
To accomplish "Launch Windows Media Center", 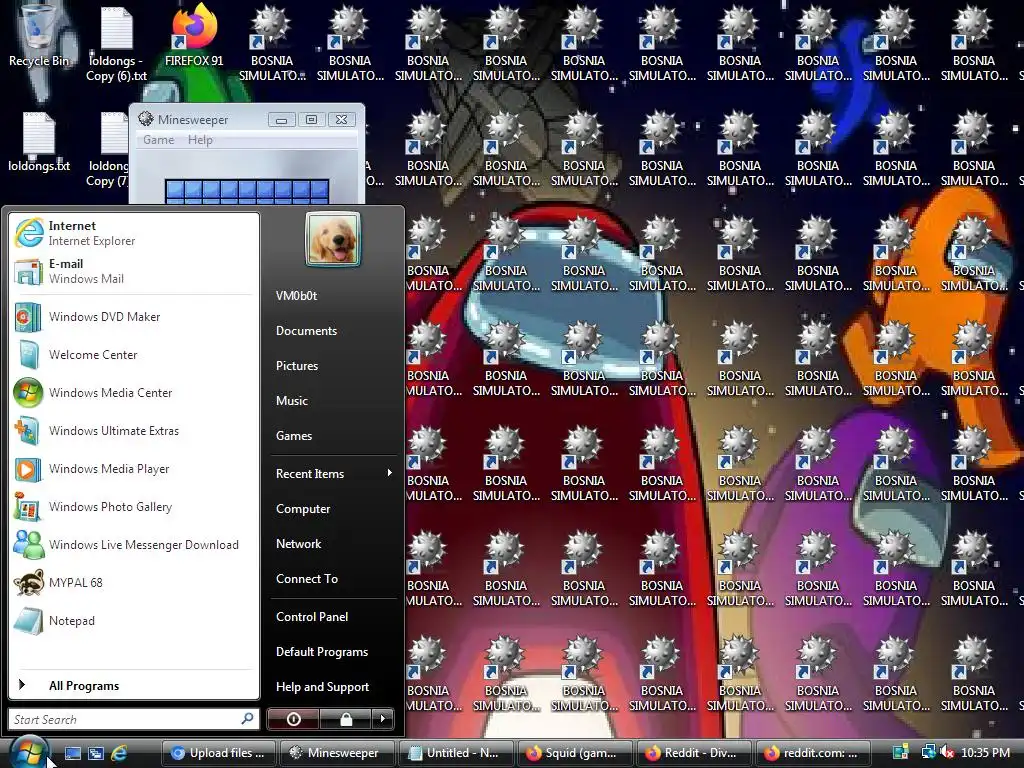I will [134, 392].
